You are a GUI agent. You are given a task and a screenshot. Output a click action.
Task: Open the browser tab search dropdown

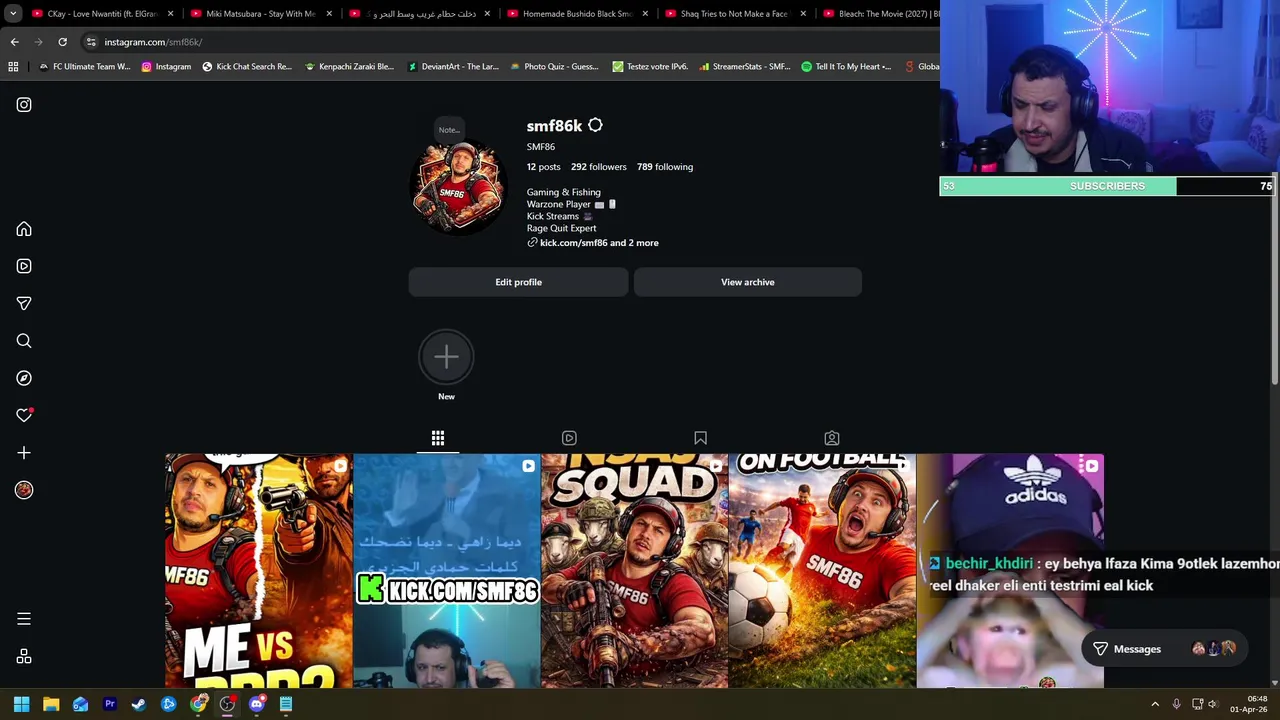point(13,14)
